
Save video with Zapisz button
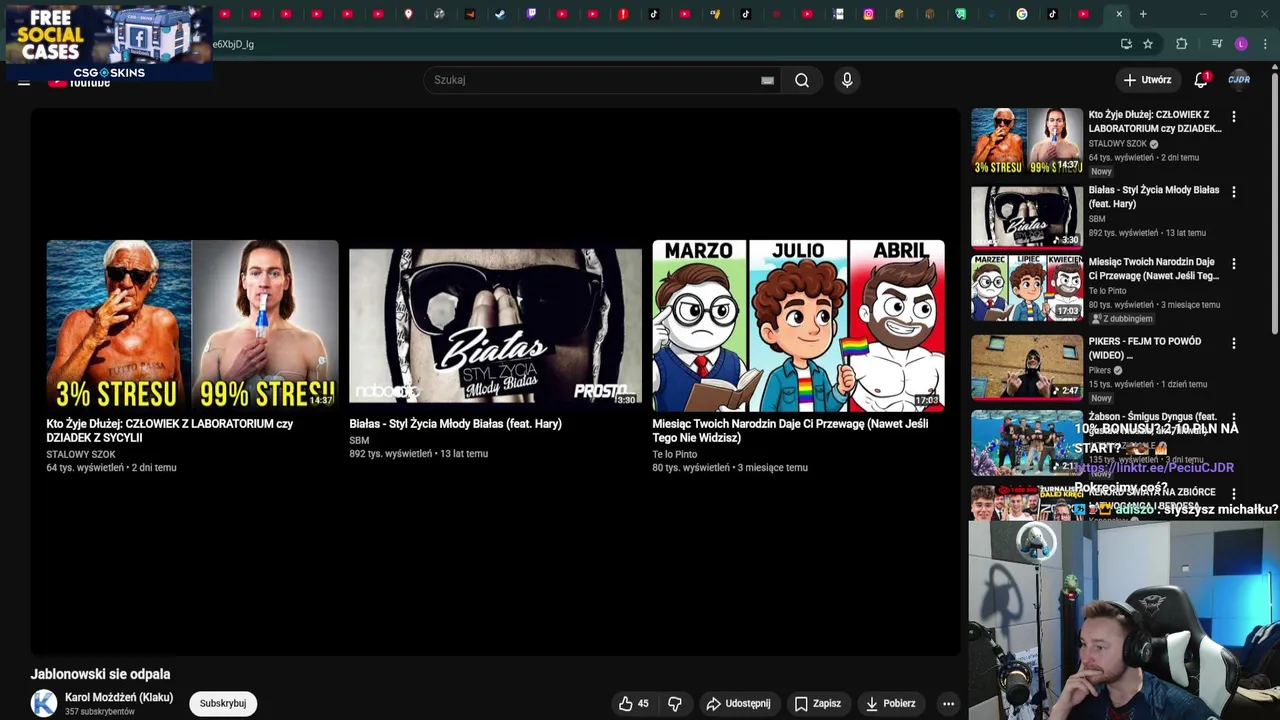pos(817,703)
